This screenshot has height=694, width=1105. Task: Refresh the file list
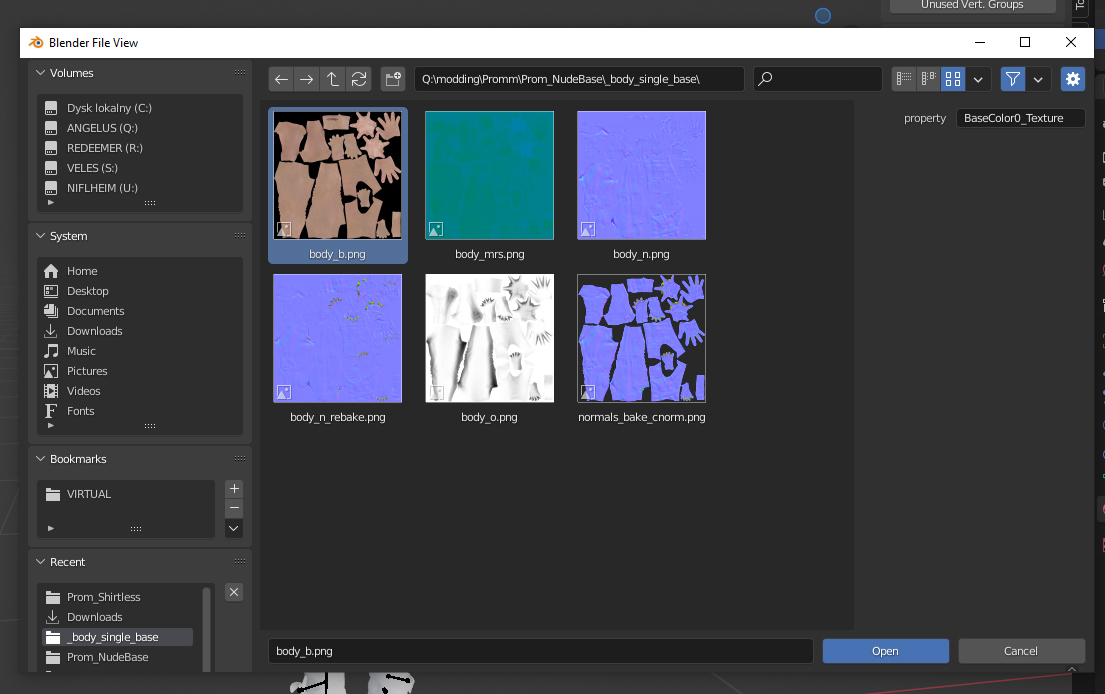pyautogui.click(x=358, y=79)
